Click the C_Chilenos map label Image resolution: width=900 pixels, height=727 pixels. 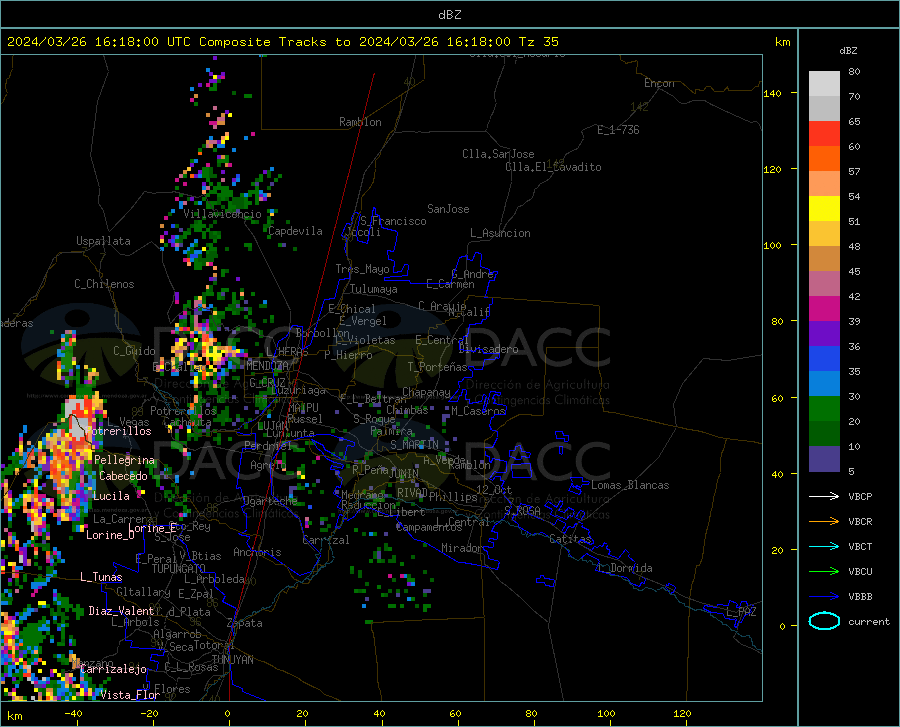104,284
